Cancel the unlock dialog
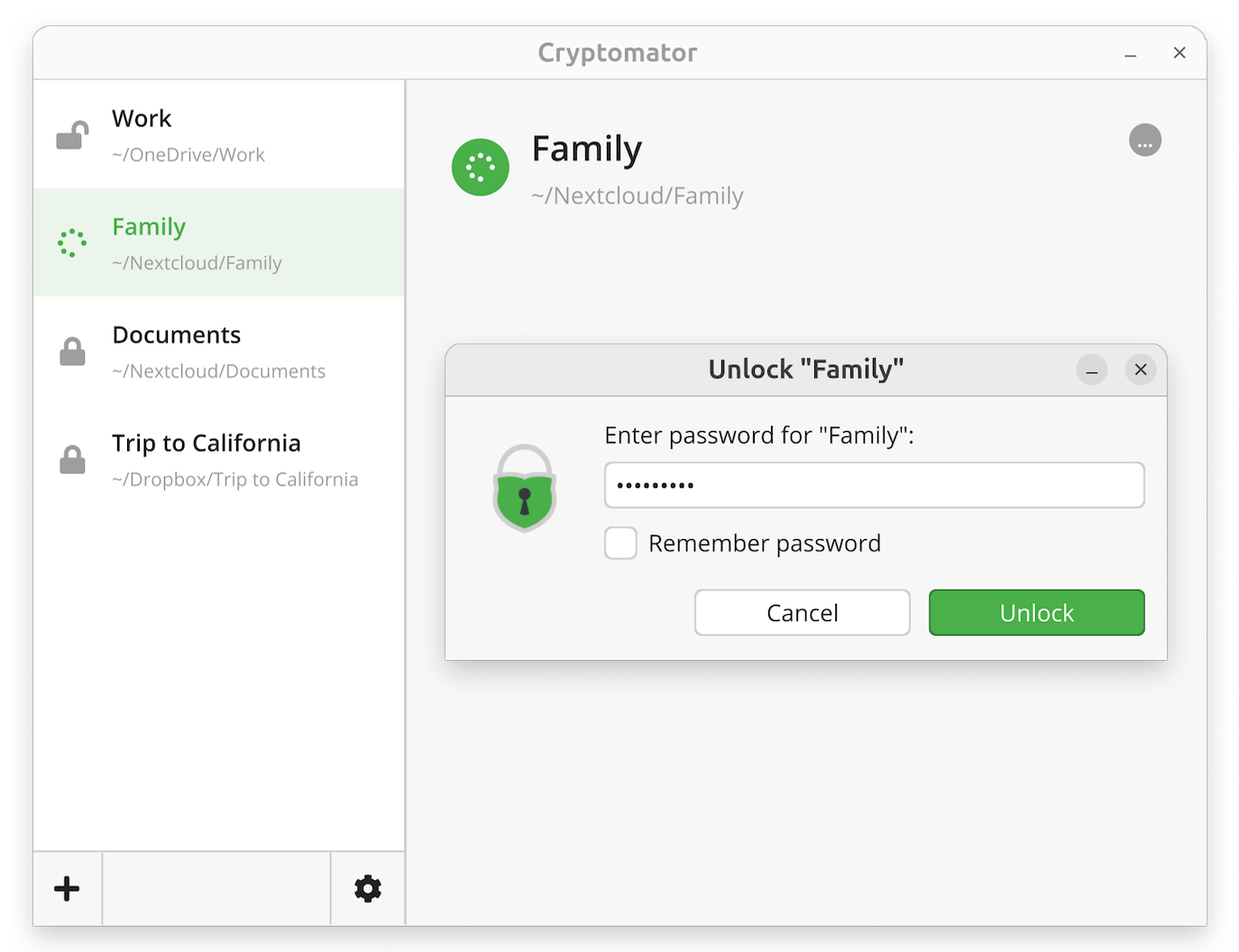The height and width of the screenshot is (952, 1239). tap(802, 613)
